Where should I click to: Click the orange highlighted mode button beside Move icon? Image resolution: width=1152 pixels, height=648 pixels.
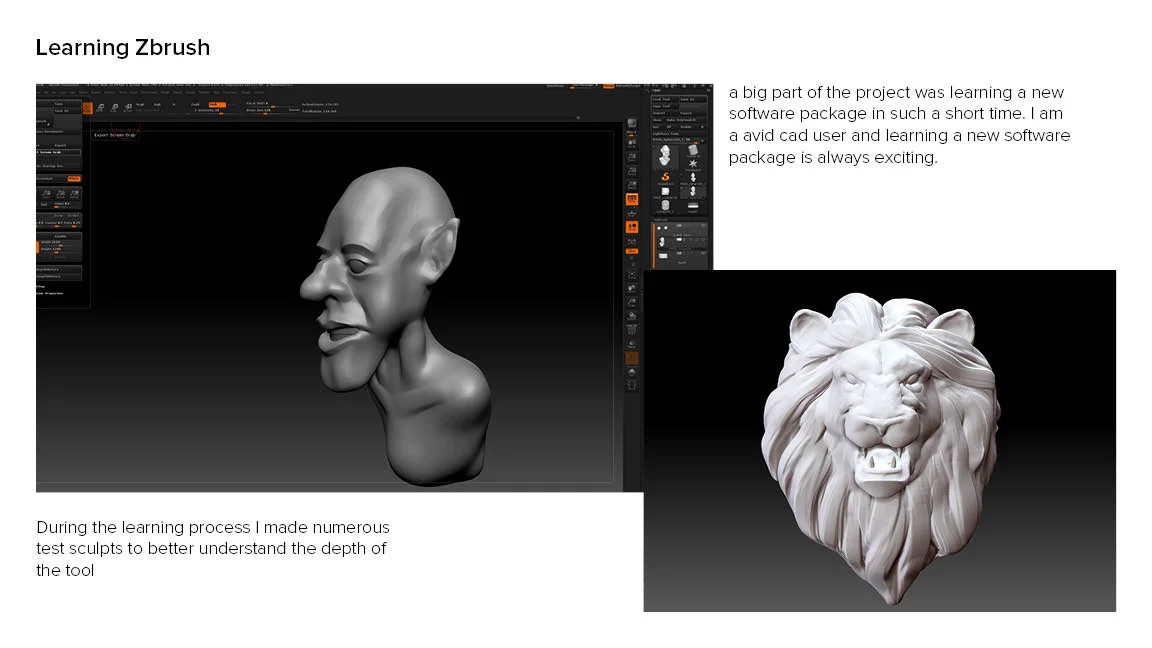point(87,108)
